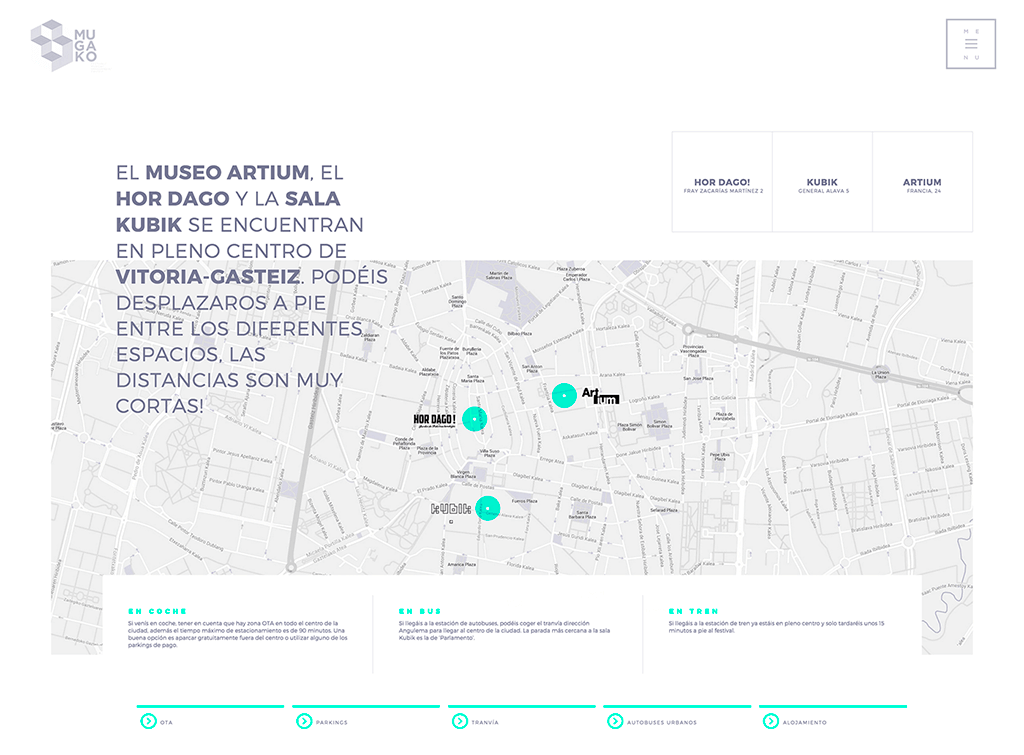1024x755 pixels.
Task: Click the arrow icon next to Tranvía
Action: pyautogui.click(x=459, y=721)
